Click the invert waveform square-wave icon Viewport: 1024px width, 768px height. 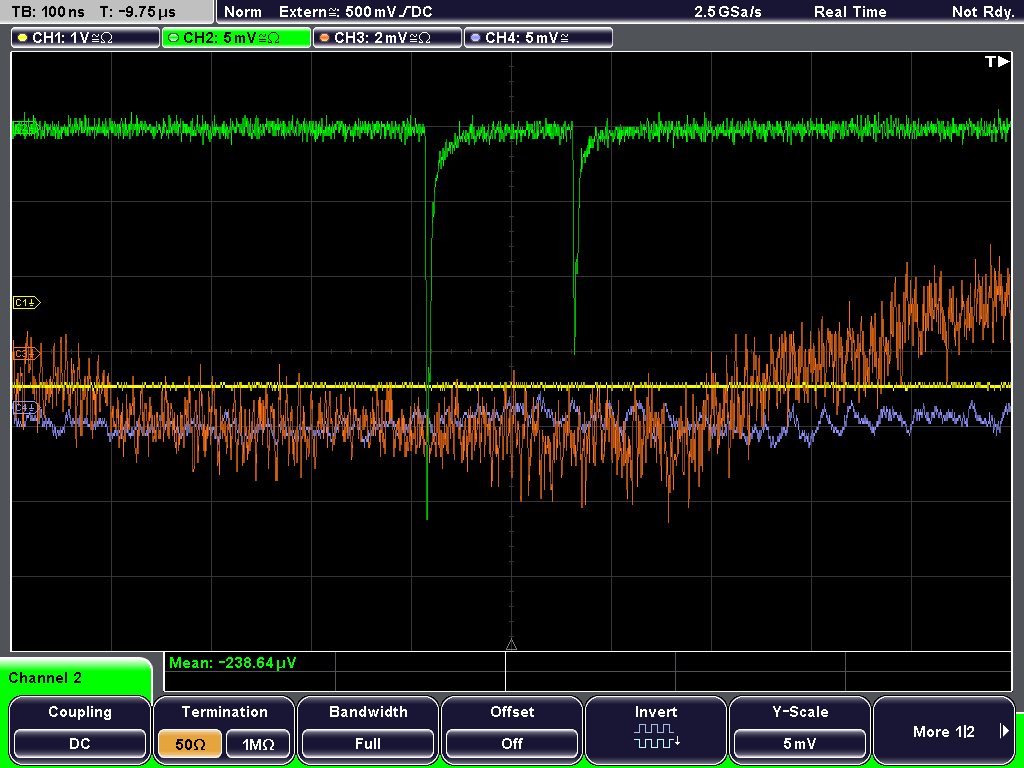(656, 736)
